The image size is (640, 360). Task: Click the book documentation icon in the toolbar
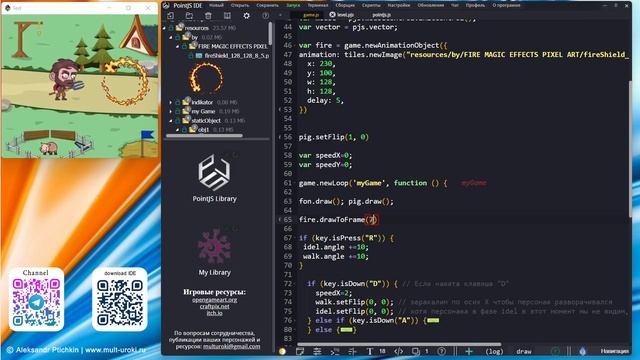tap(227, 16)
